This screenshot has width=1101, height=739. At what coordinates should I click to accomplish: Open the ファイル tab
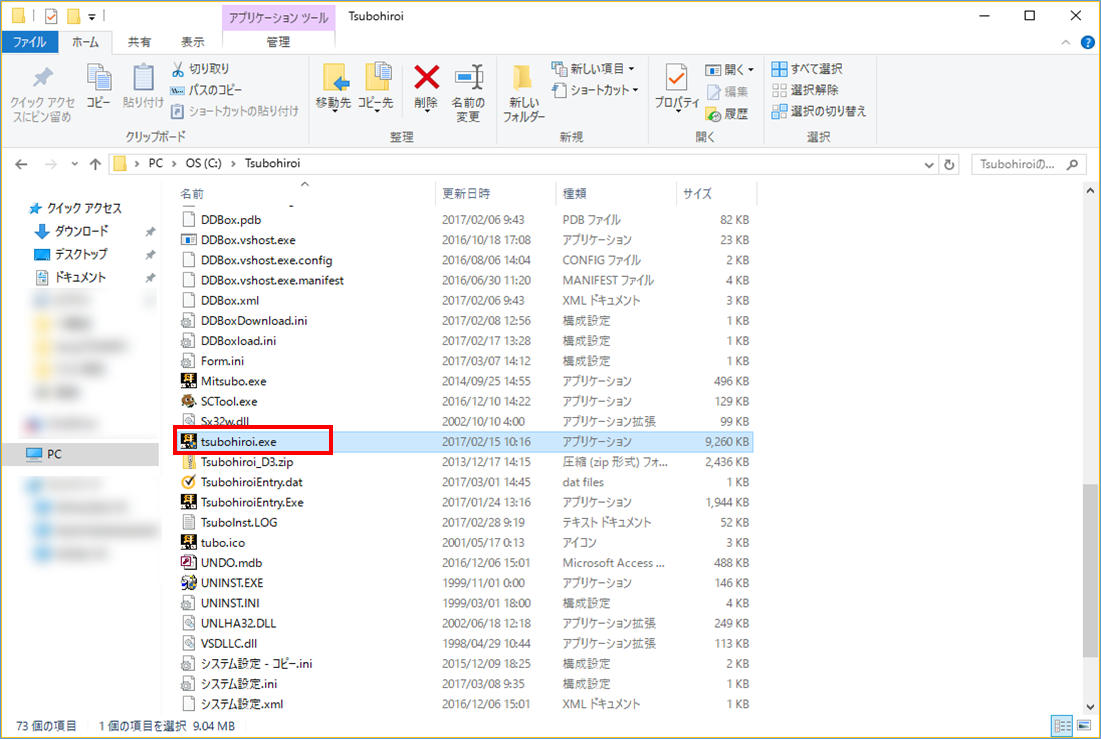point(29,42)
